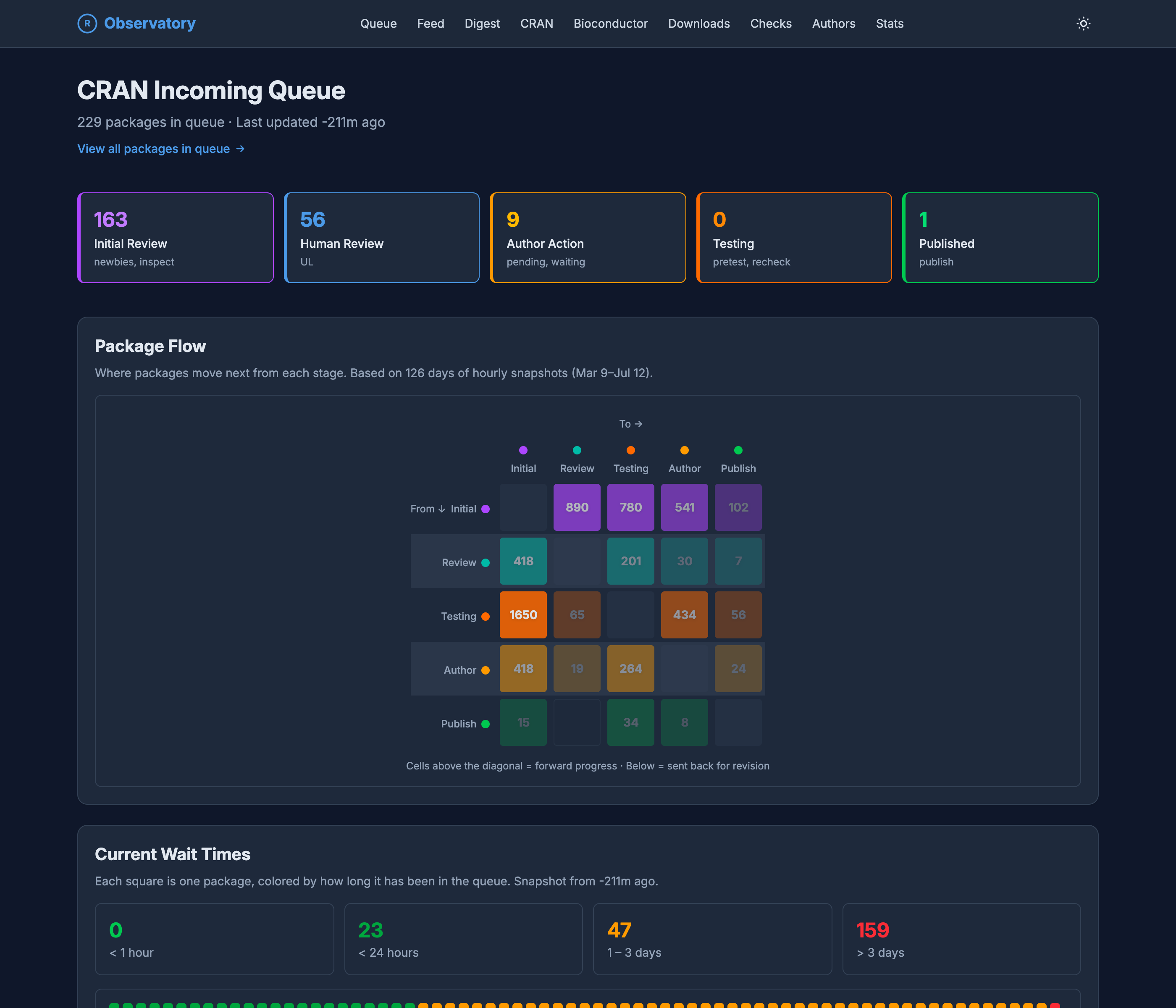
Task: Click the Observatory brand link
Action: pyautogui.click(x=136, y=23)
